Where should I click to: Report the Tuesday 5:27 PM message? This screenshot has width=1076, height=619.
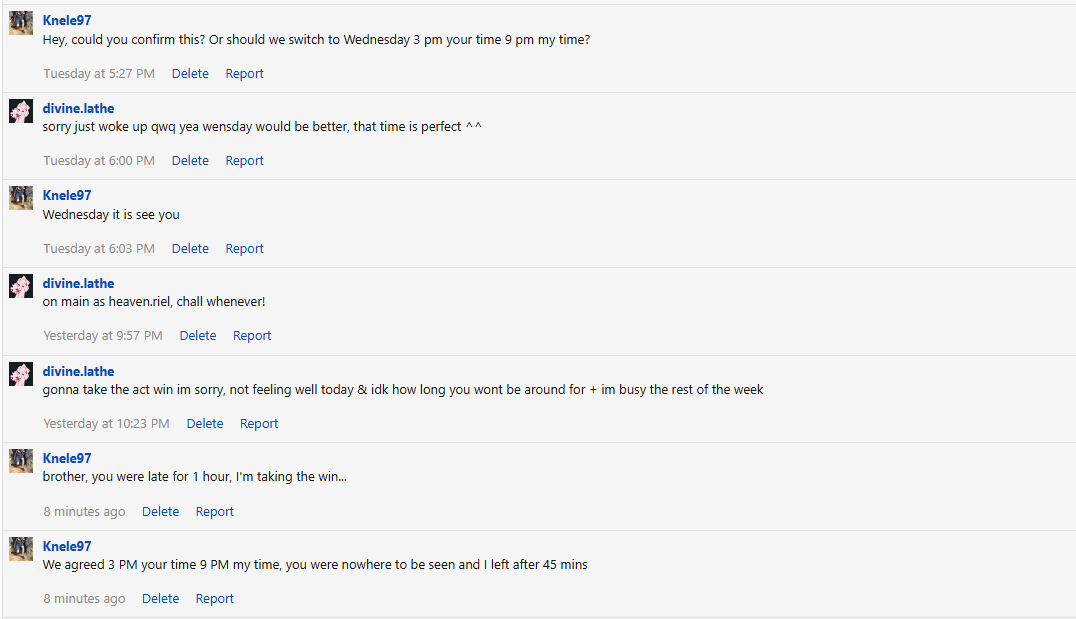[244, 73]
